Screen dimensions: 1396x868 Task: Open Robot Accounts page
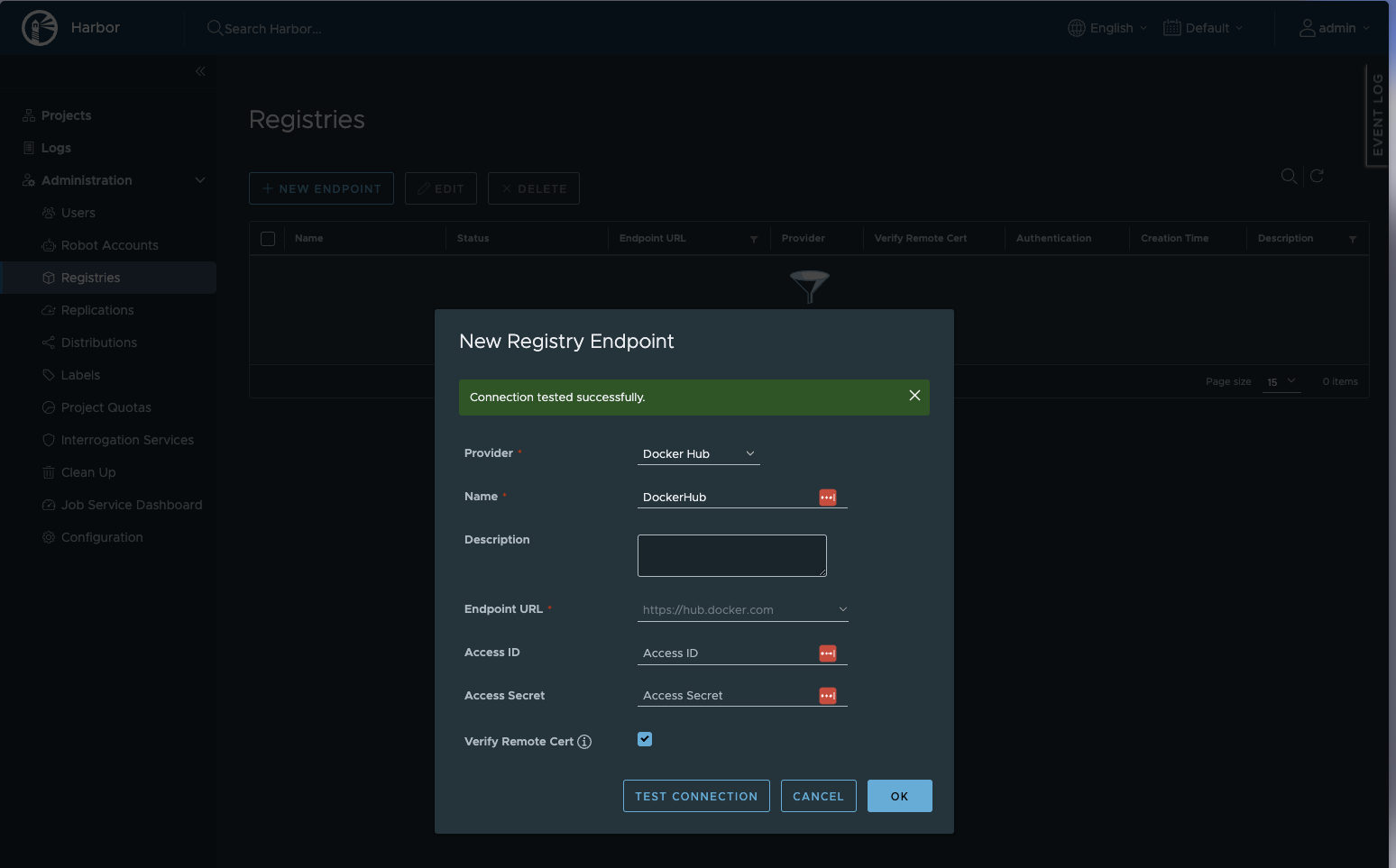pos(109,245)
